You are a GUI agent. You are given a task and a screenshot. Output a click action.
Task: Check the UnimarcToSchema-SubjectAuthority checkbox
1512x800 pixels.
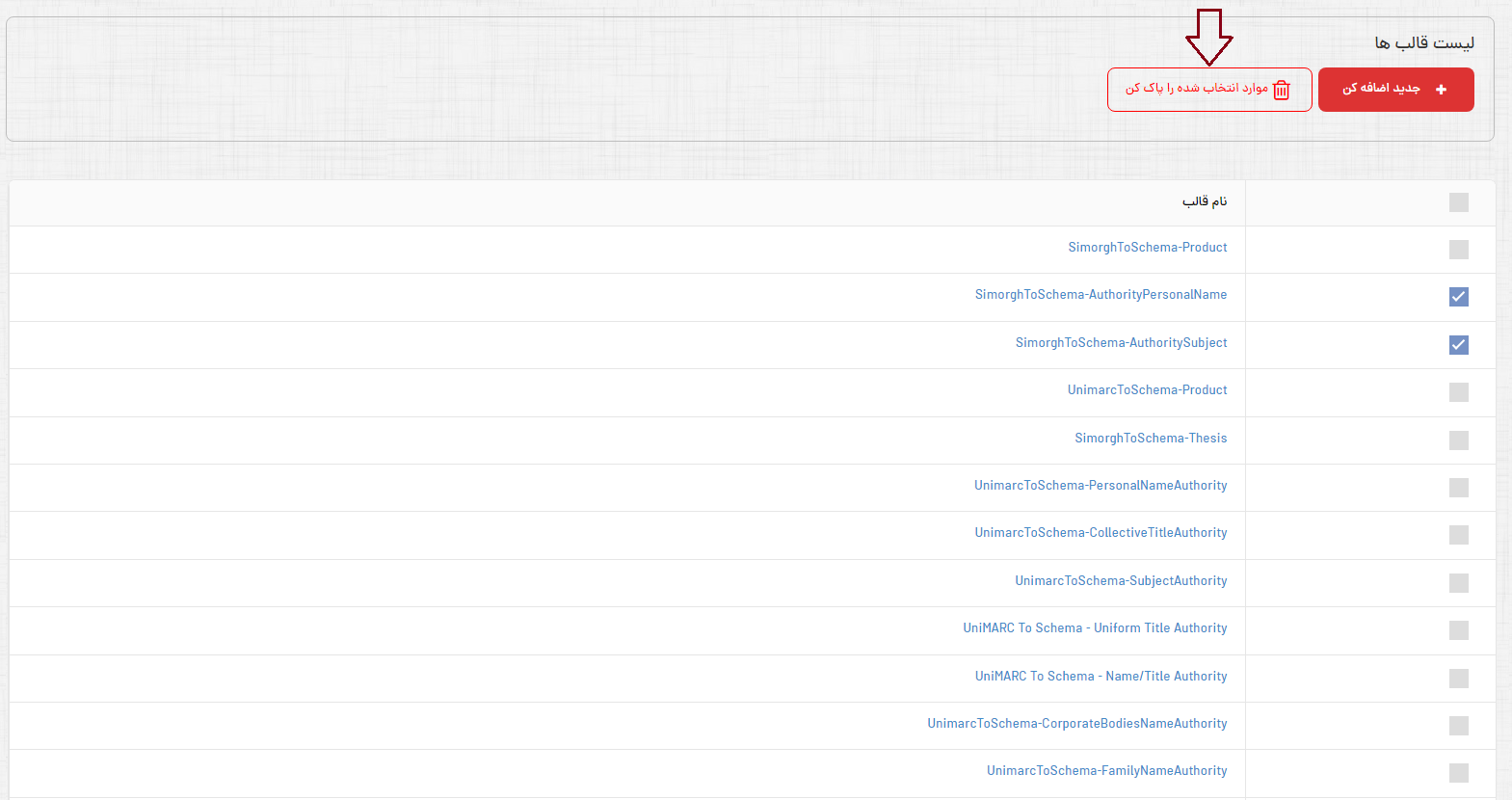[1458, 583]
